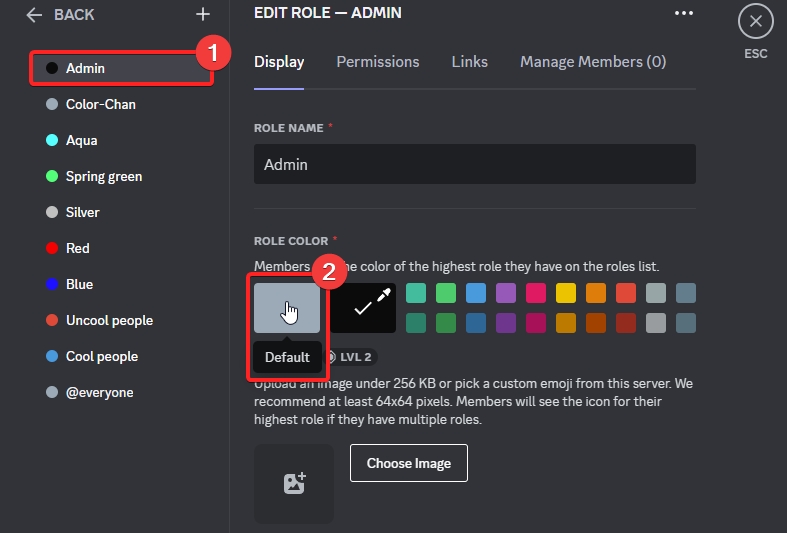Select the Color-Chan role
Image resolution: width=787 pixels, height=533 pixels.
click(x=101, y=104)
